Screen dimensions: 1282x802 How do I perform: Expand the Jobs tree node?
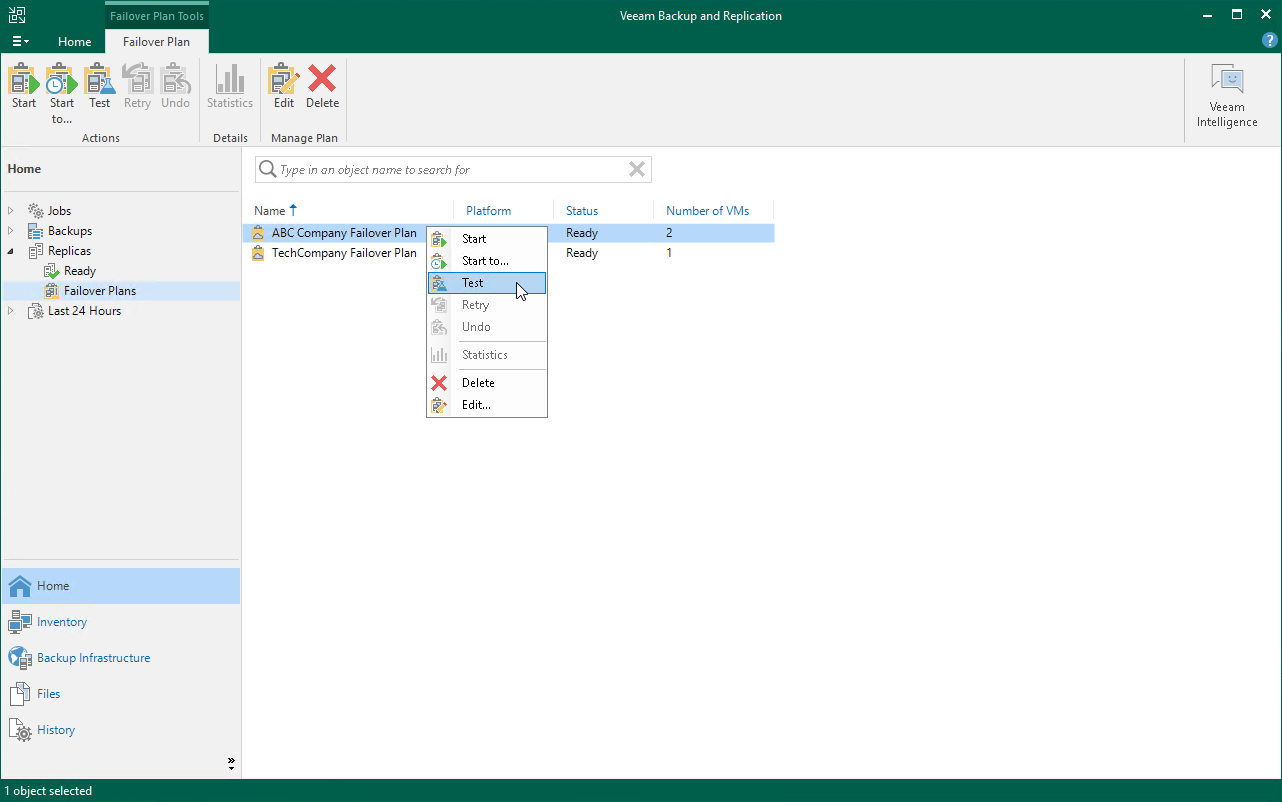click(11, 210)
